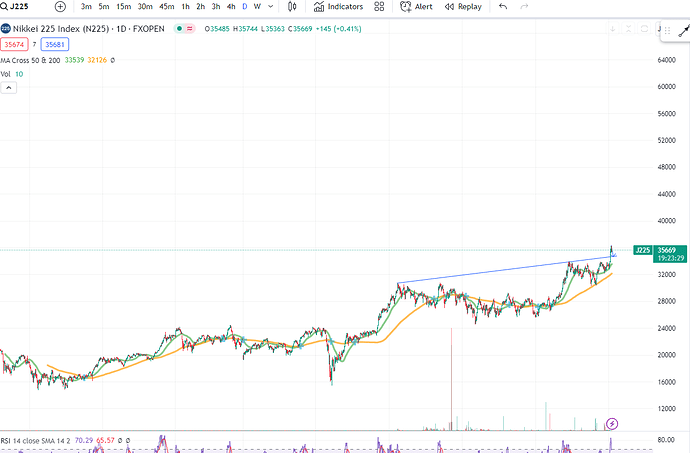Undo the last chart action
This screenshot has width=690, height=453.
coord(502,6)
